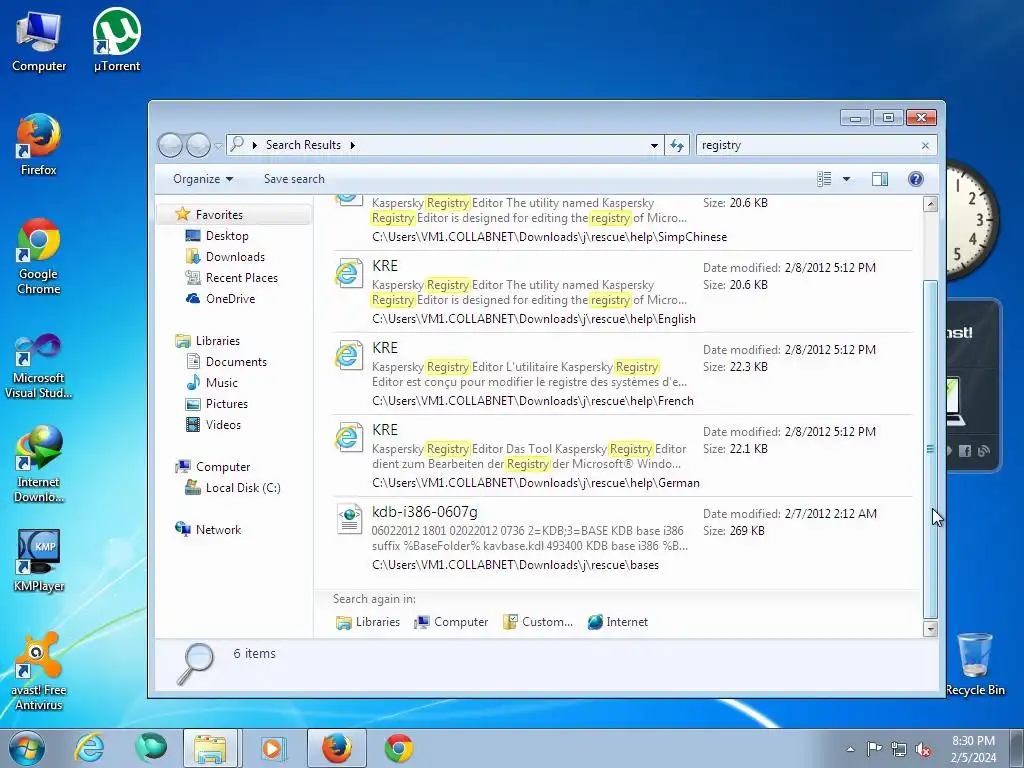The height and width of the screenshot is (768, 1024).
Task: Switch to Windows Explorer on the taskbar
Action: pos(210,748)
